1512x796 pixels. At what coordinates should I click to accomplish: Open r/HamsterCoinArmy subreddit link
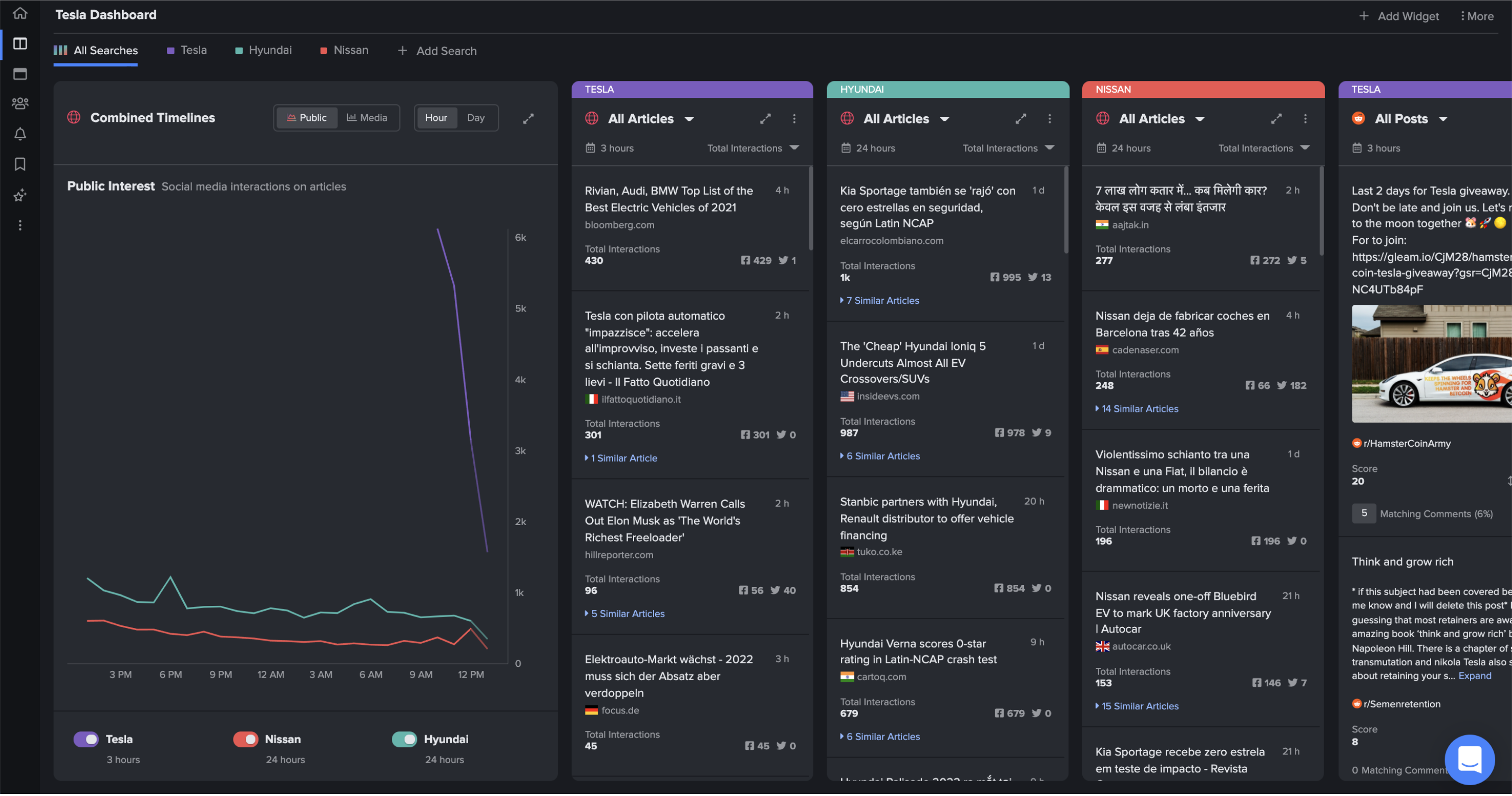[1401, 444]
